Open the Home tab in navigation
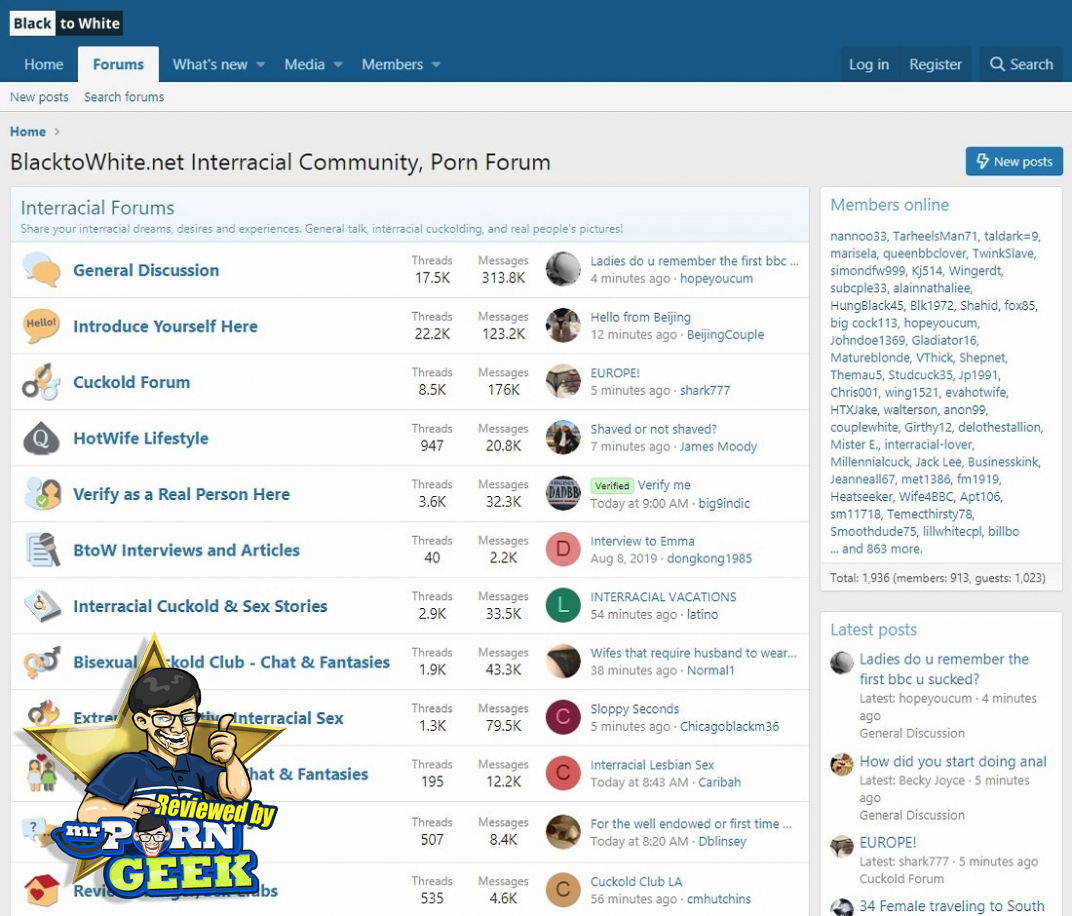 (x=44, y=64)
